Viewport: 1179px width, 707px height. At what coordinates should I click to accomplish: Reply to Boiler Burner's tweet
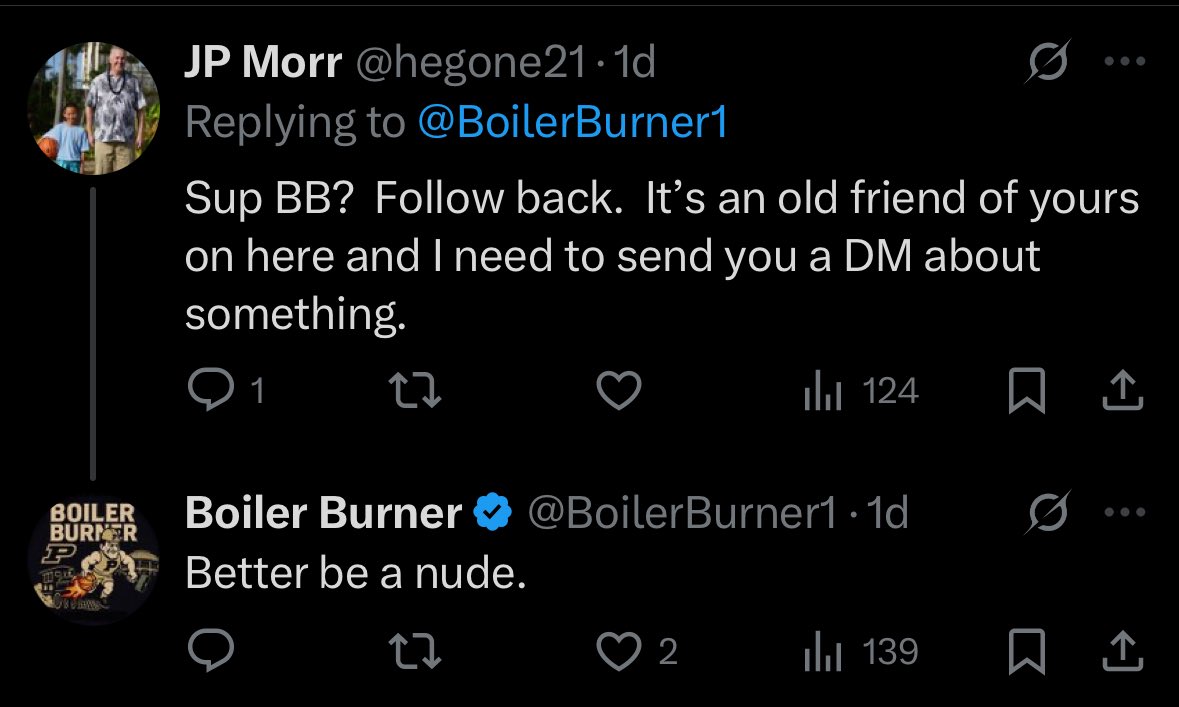tap(211, 651)
